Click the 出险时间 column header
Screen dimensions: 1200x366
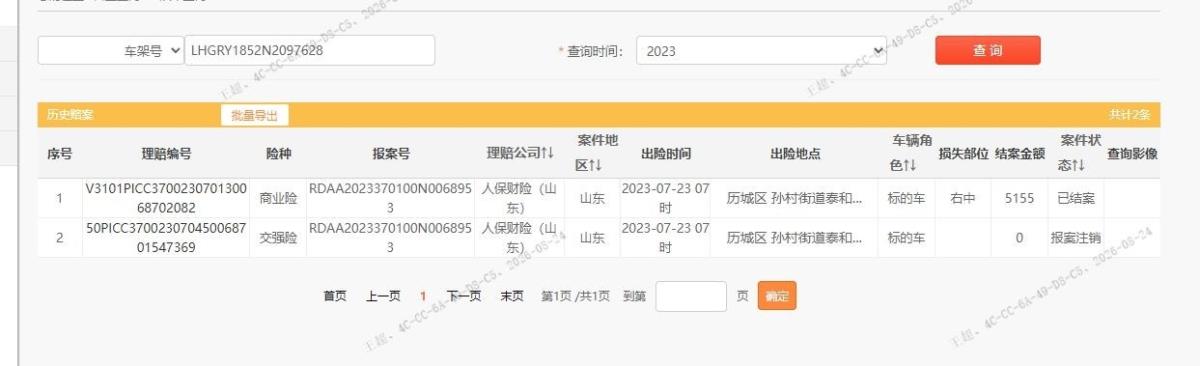point(666,154)
